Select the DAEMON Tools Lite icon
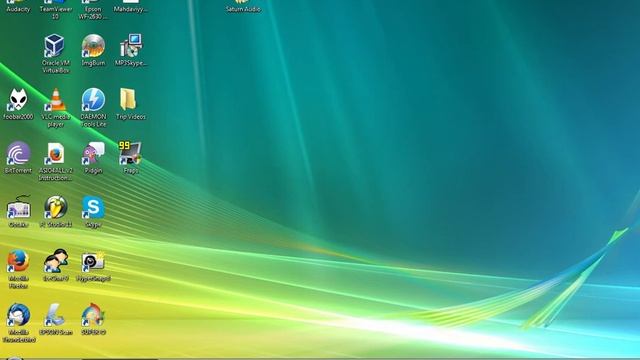Image resolution: width=640 pixels, height=360 pixels. coord(93,100)
